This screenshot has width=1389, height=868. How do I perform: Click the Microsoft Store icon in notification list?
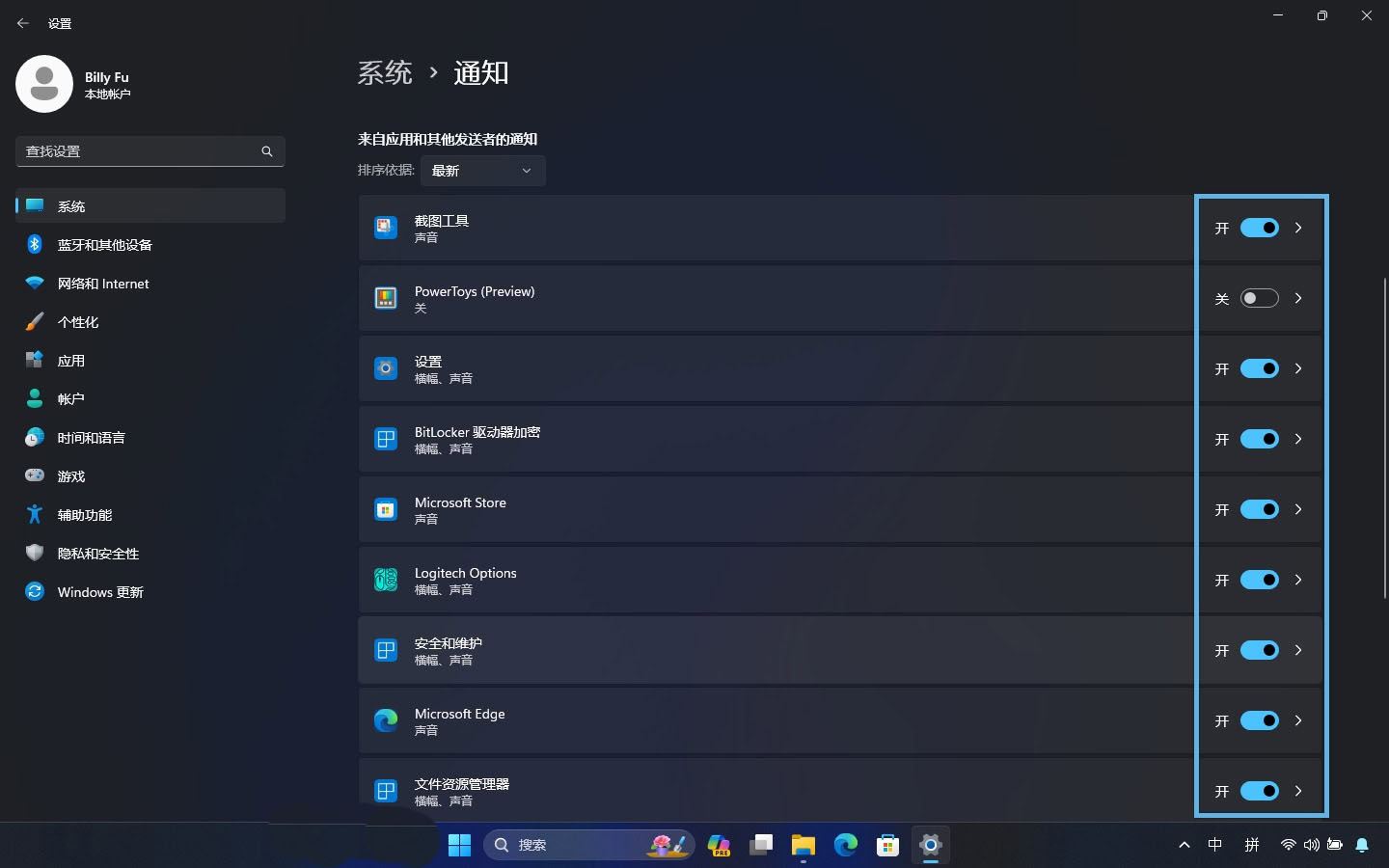(386, 509)
